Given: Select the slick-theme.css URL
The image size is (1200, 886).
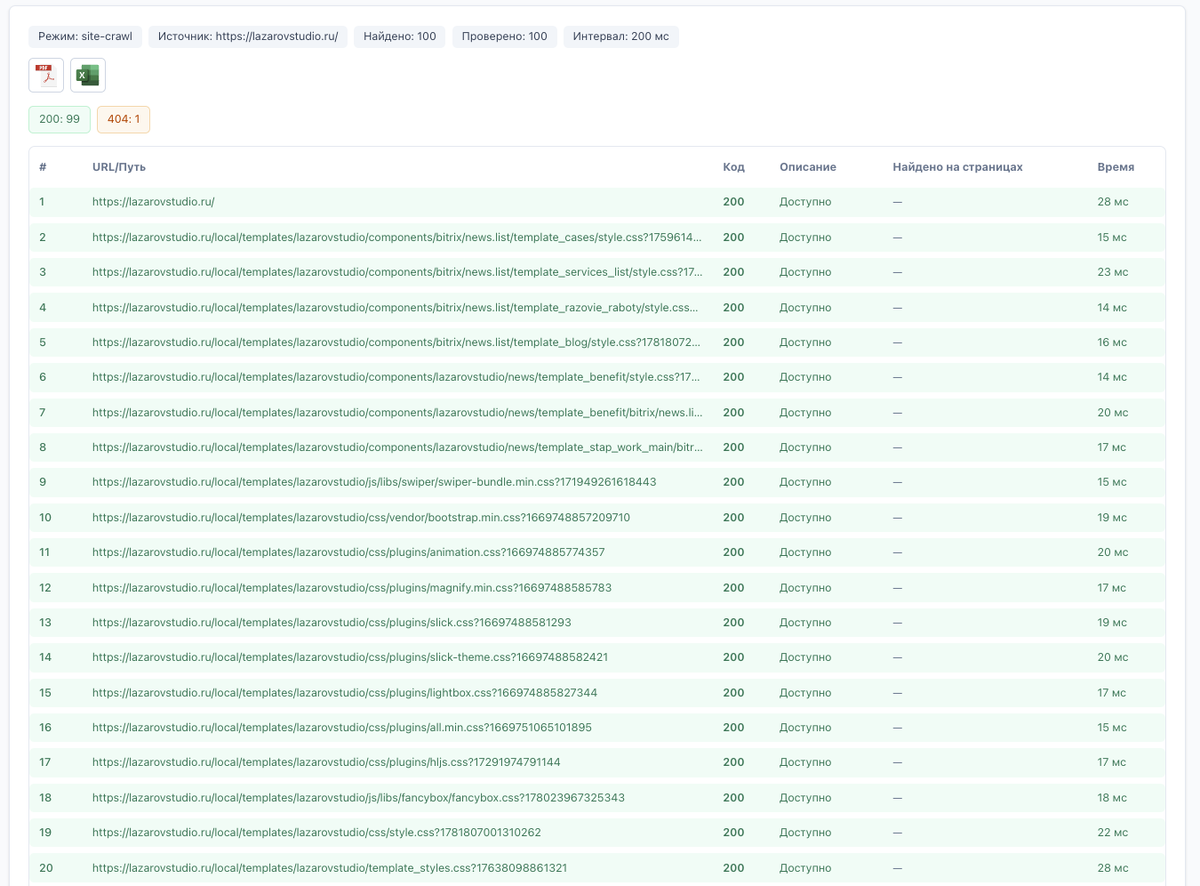Looking at the screenshot, I should point(350,657).
